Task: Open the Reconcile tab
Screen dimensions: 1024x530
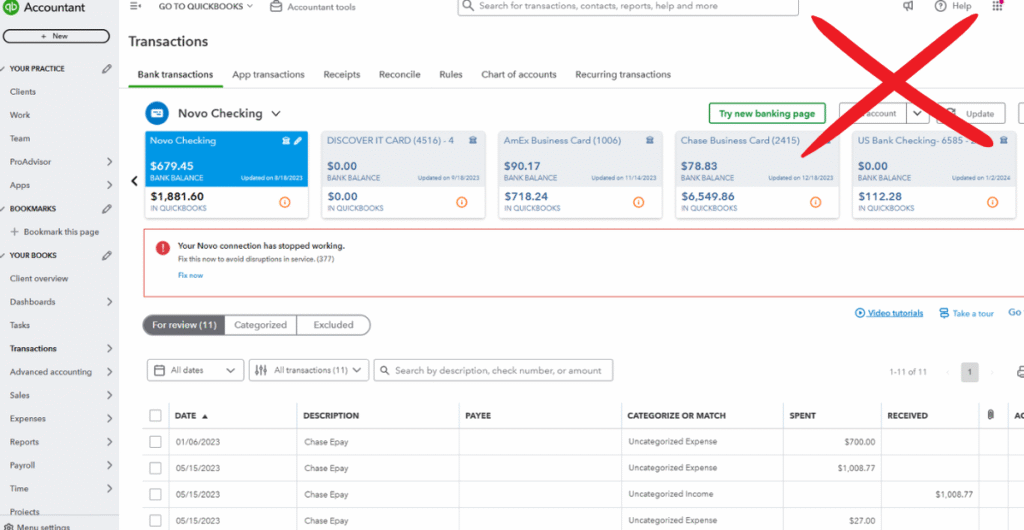Action: click(400, 74)
